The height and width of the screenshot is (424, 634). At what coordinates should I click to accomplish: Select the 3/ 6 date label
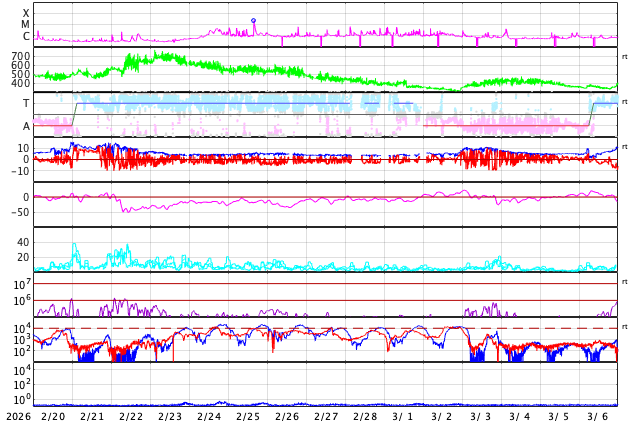point(598,416)
